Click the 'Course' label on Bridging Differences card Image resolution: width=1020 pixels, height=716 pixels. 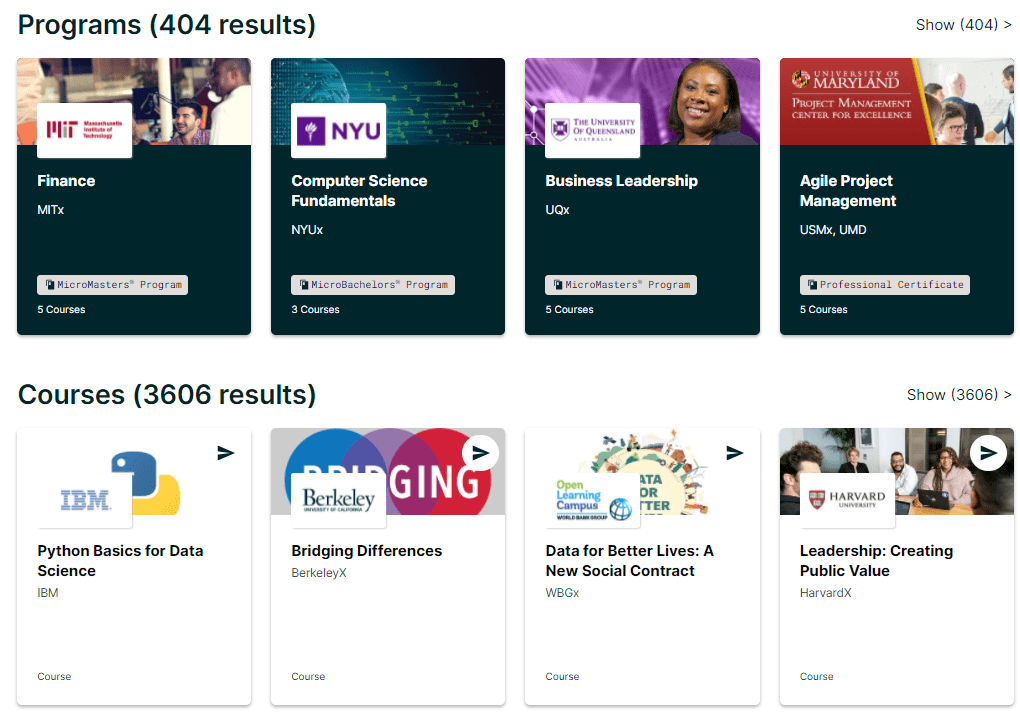click(x=308, y=677)
